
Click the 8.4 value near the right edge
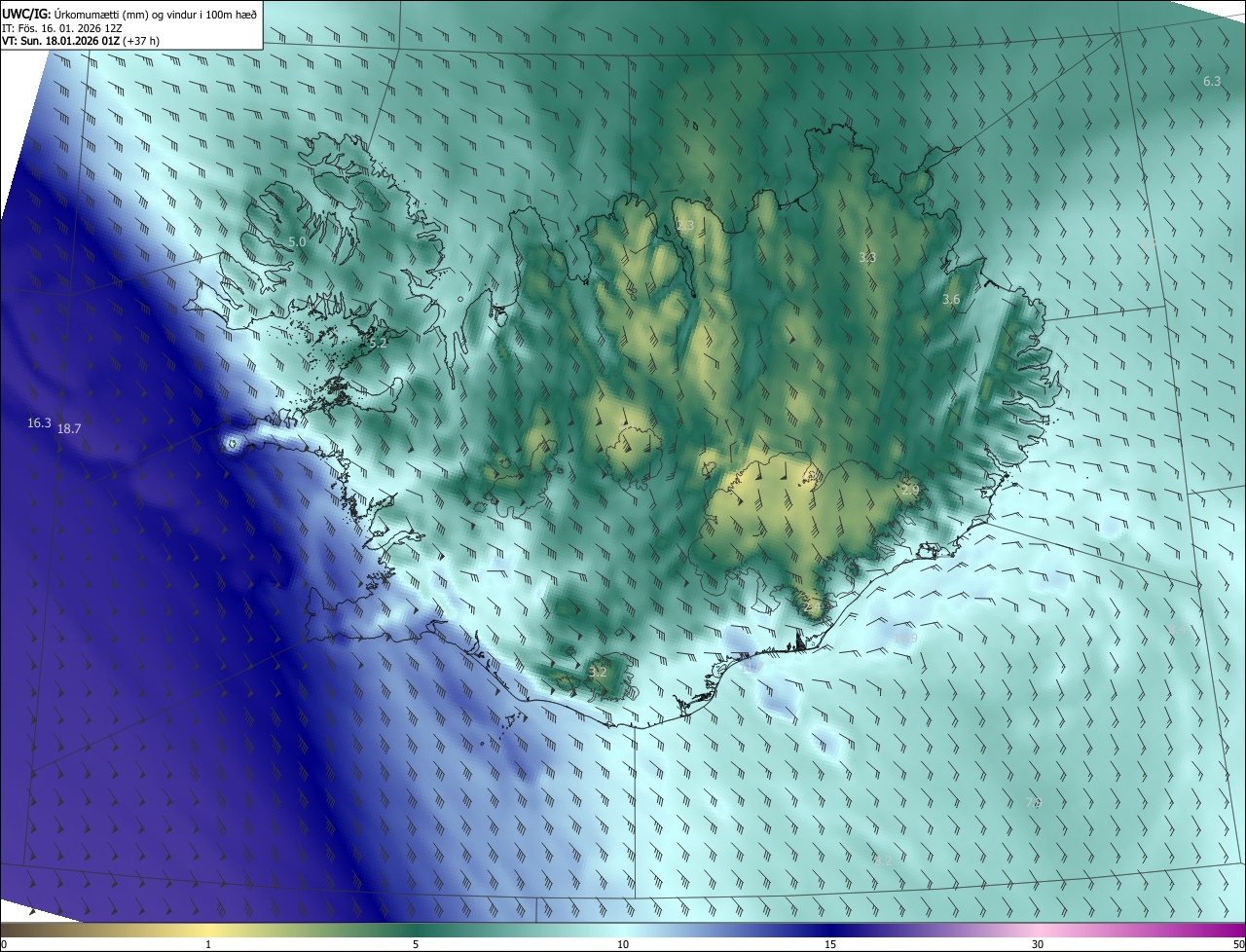coord(1178,631)
